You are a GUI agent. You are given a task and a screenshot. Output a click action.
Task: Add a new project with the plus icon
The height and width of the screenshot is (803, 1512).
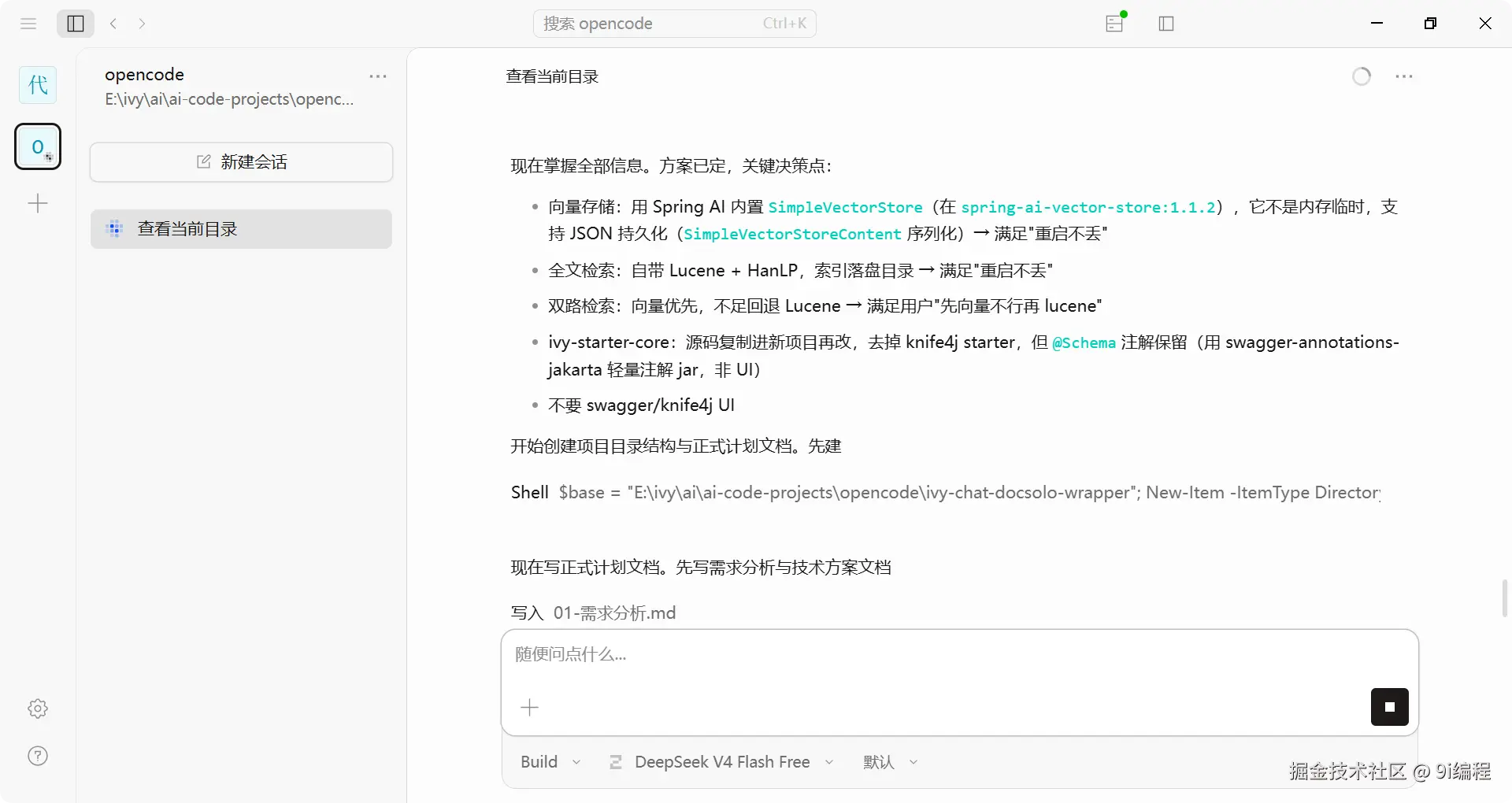(38, 204)
